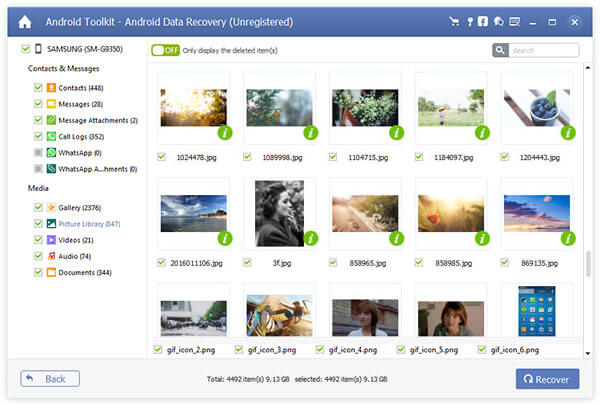This screenshot has height=406, width=600.
Task: Click info badge on 1024478.jpg thumbnail
Action: tap(225, 132)
